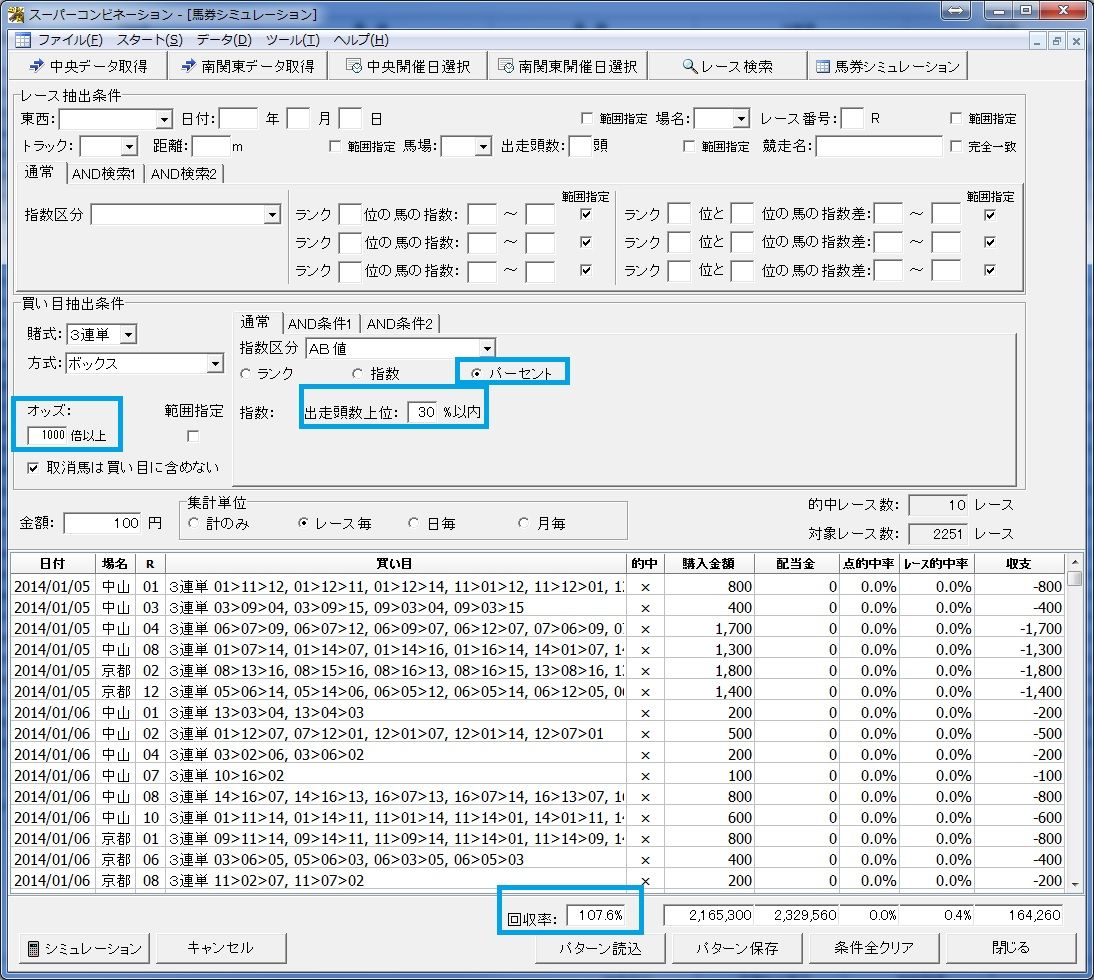1094x980 pixels.
Task: Open the ファイル(F) menu
Action: point(70,40)
